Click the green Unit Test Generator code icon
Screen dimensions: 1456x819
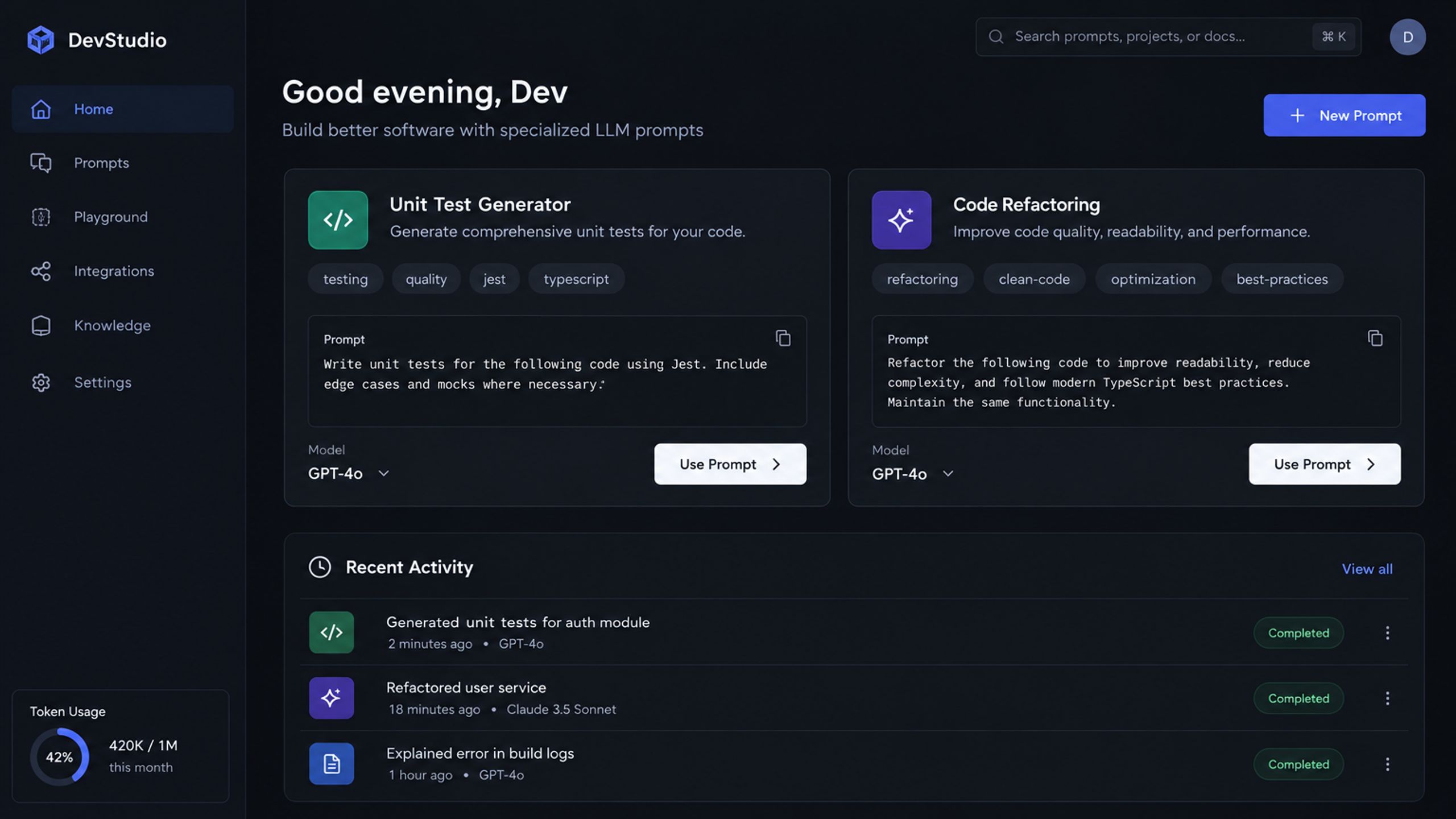coord(338,220)
